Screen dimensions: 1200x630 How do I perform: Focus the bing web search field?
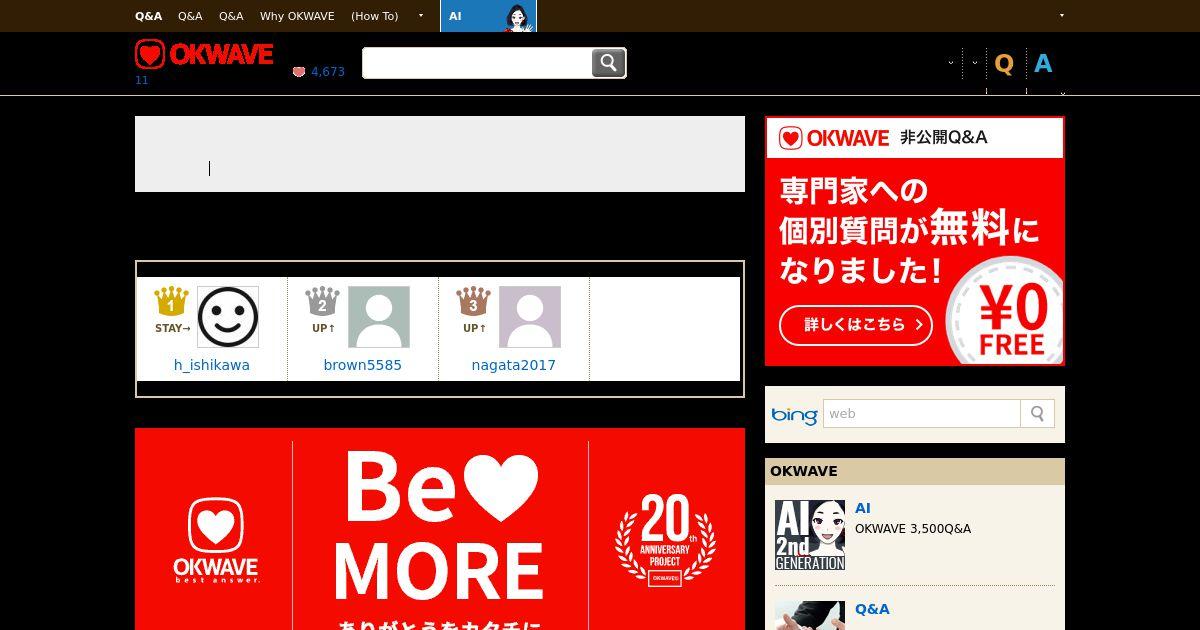pos(922,414)
